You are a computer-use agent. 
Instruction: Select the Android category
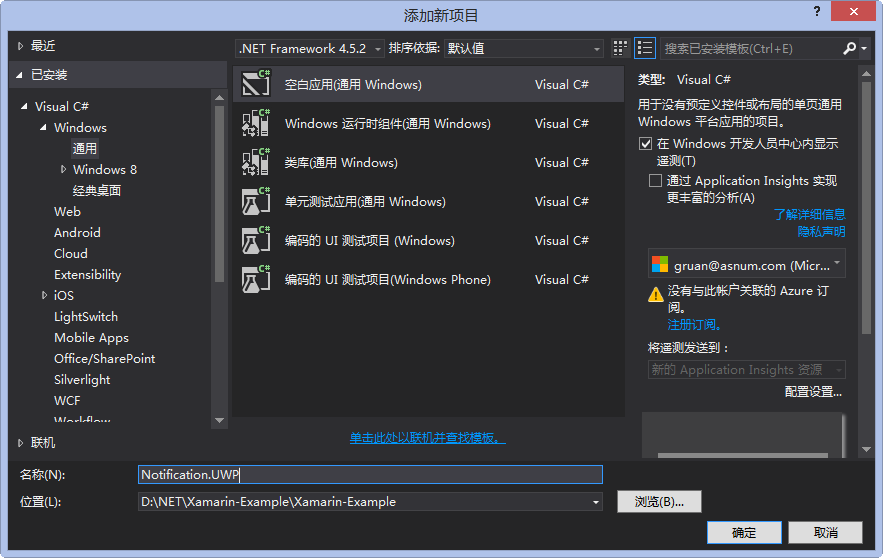click(77, 233)
